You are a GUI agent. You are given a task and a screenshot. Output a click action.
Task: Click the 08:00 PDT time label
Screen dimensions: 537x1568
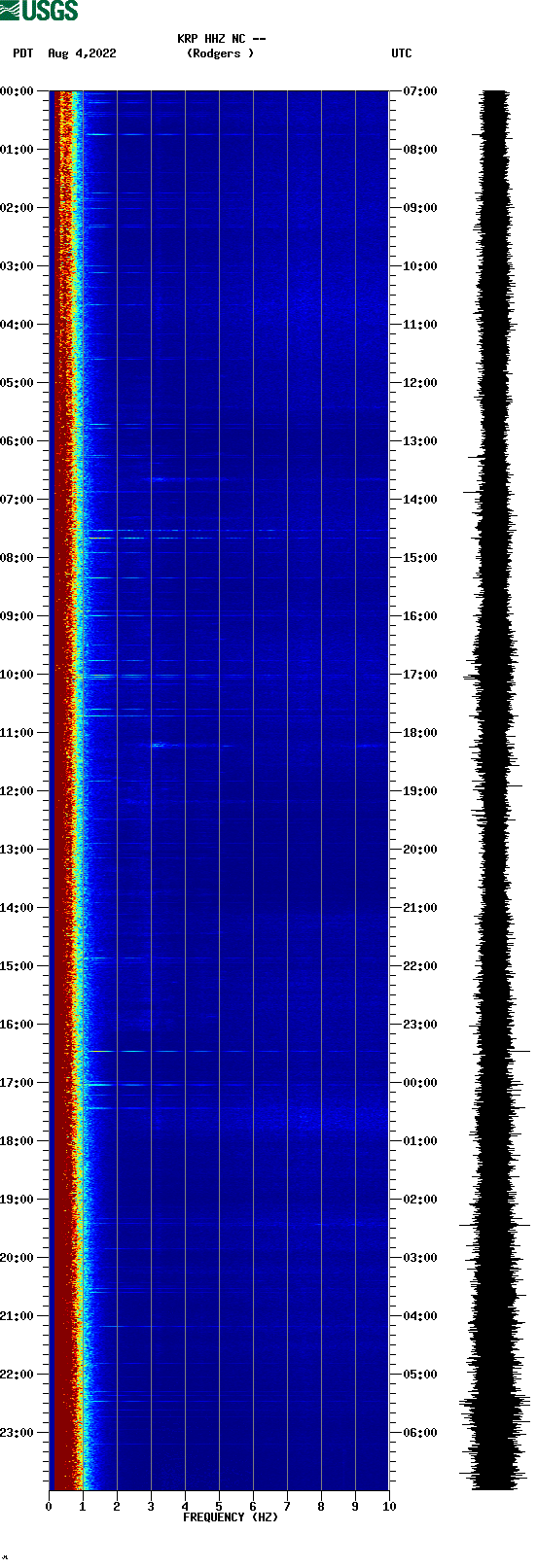click(18, 558)
